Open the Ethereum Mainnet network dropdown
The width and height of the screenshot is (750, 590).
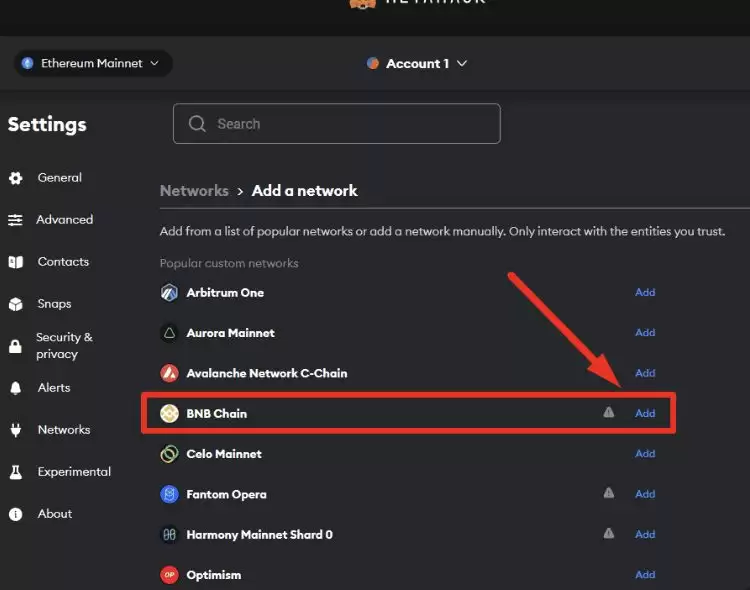coord(92,63)
